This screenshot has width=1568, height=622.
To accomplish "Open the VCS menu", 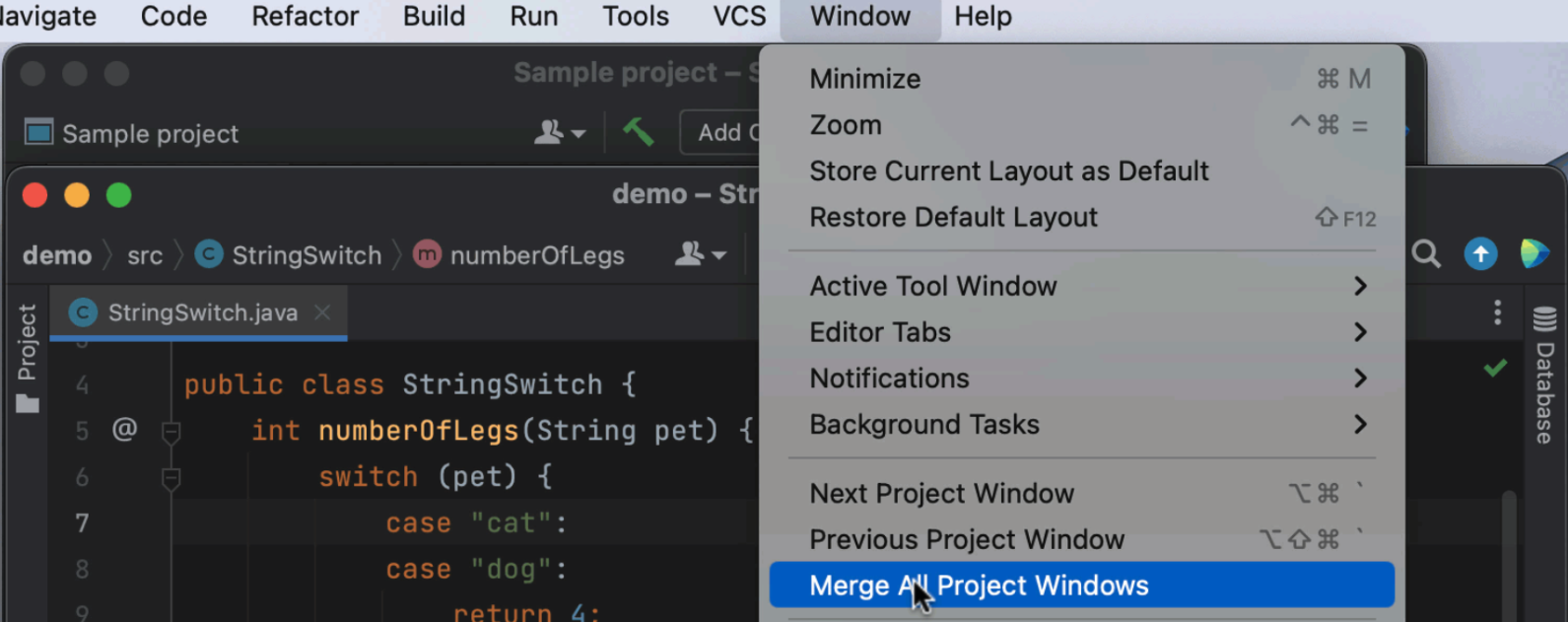I will tap(739, 17).
